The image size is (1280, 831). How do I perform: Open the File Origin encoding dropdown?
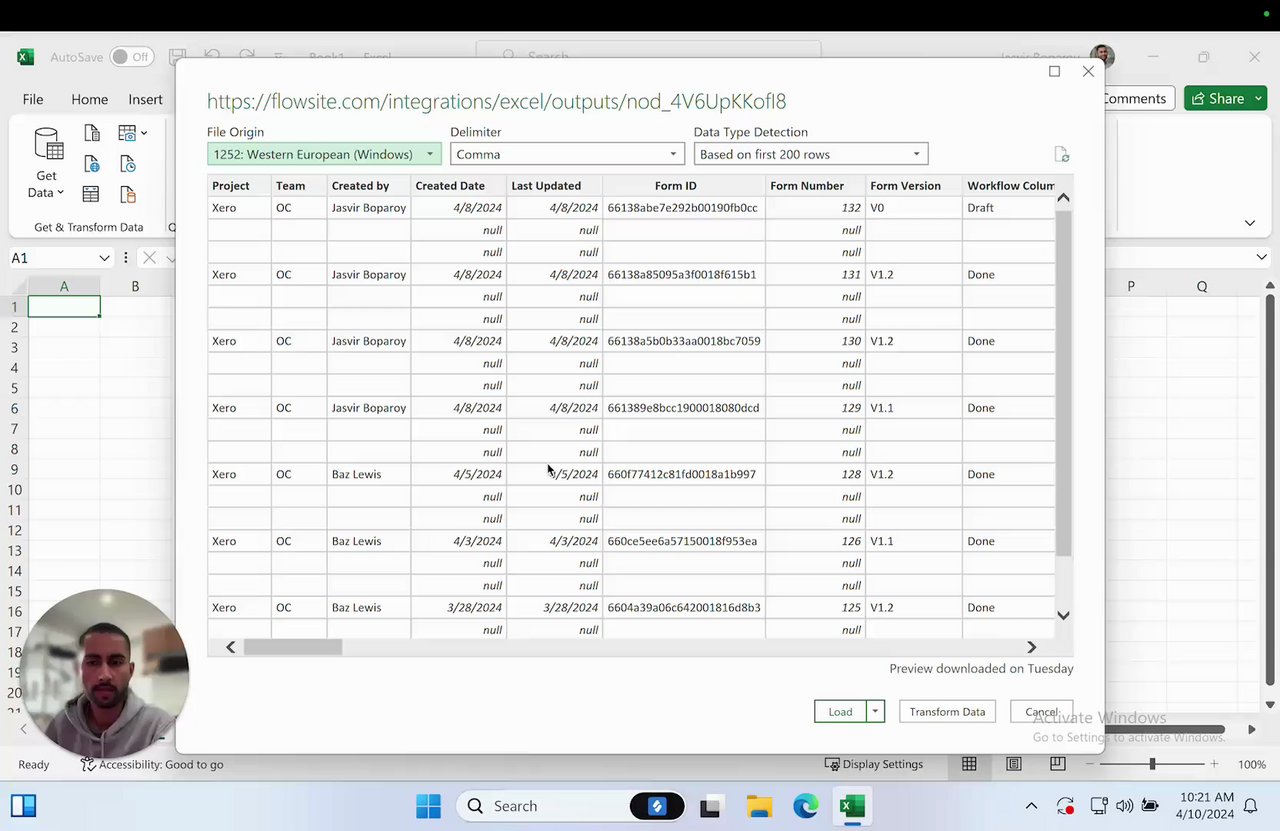pos(324,154)
